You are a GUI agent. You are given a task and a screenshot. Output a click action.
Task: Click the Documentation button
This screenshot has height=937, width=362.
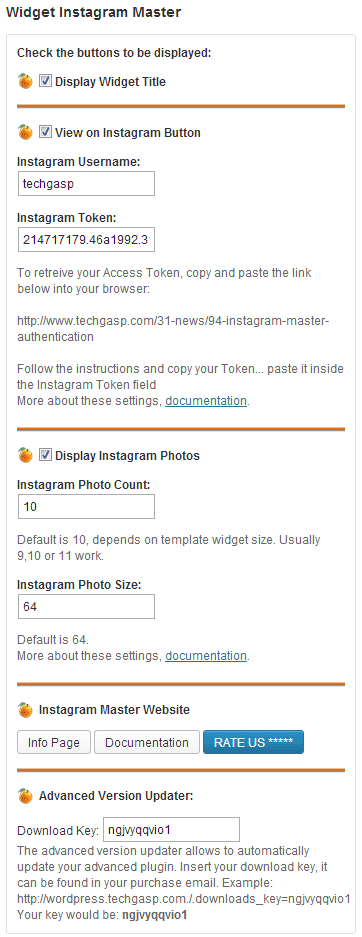coord(147,742)
